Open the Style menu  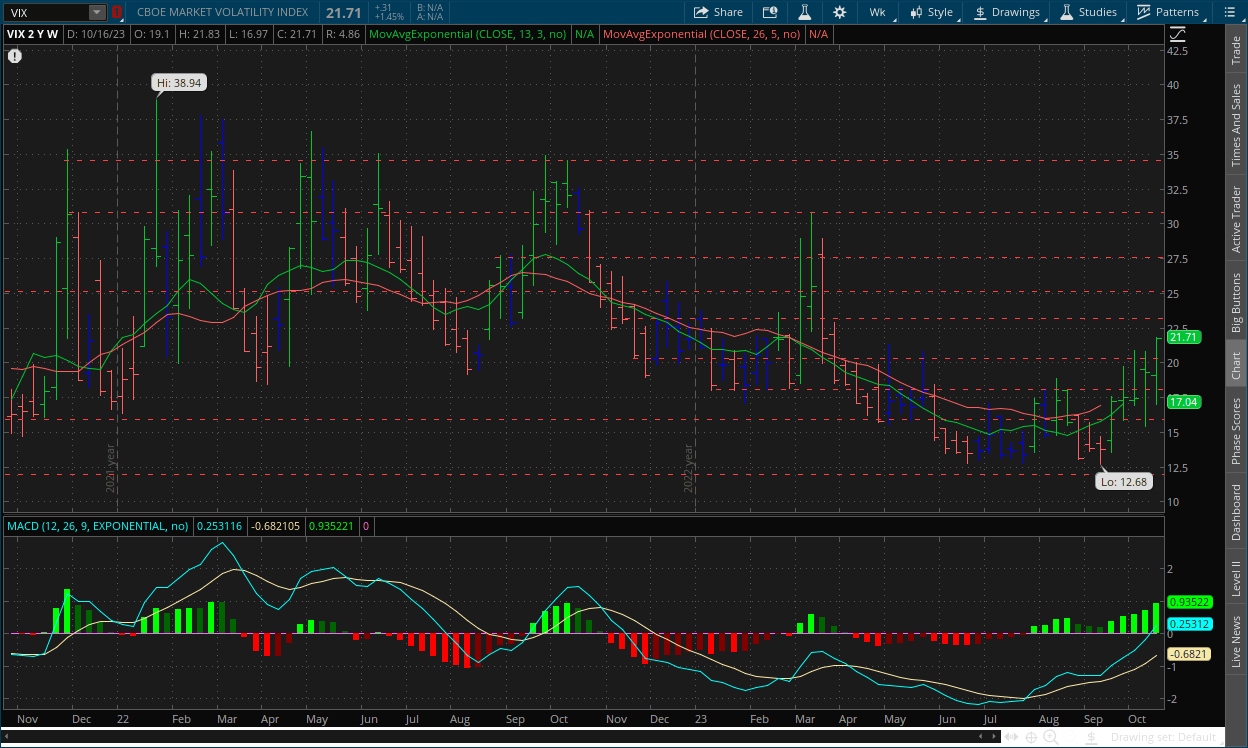[931, 12]
